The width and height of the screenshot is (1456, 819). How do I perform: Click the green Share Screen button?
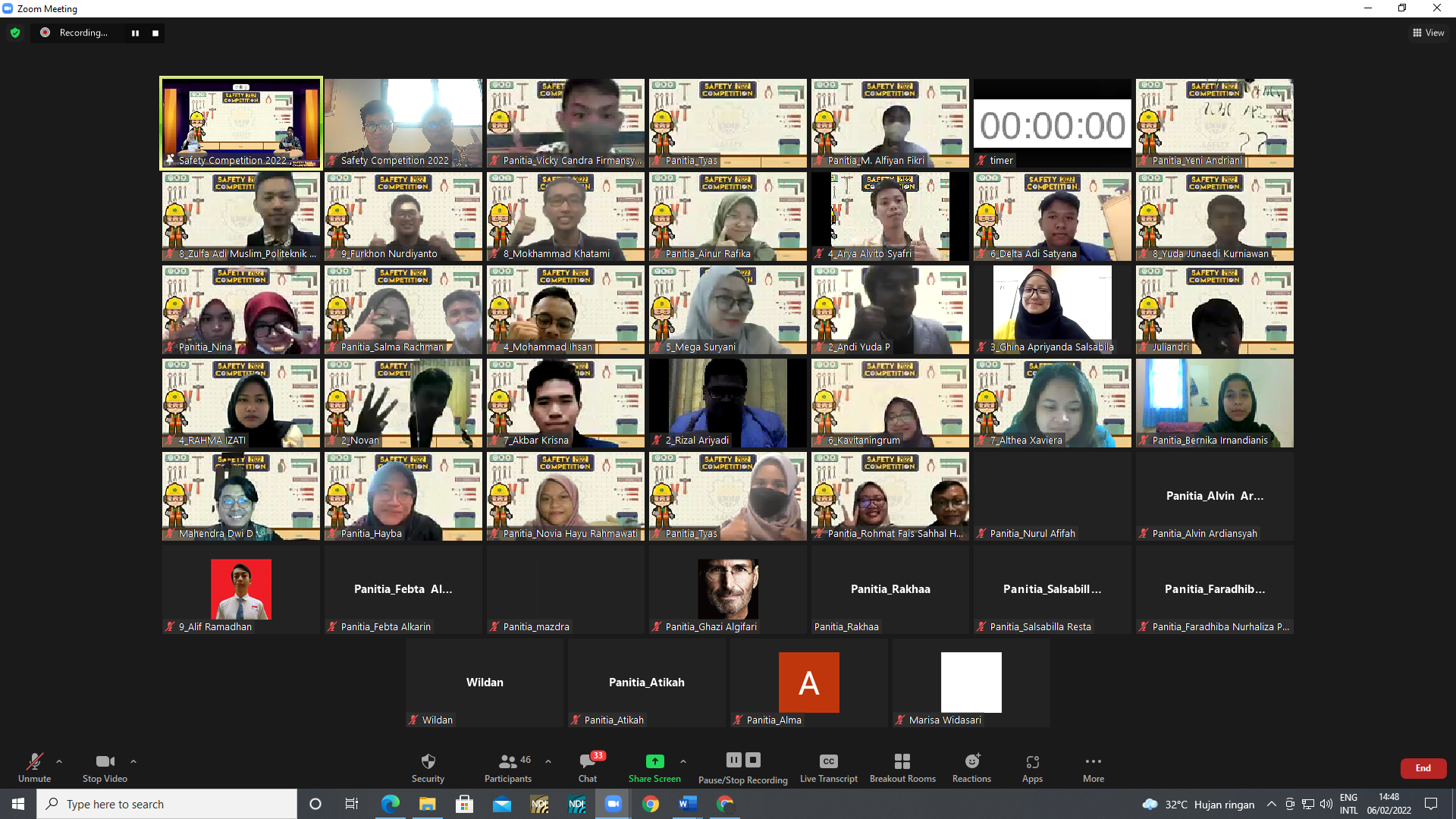pyautogui.click(x=654, y=767)
